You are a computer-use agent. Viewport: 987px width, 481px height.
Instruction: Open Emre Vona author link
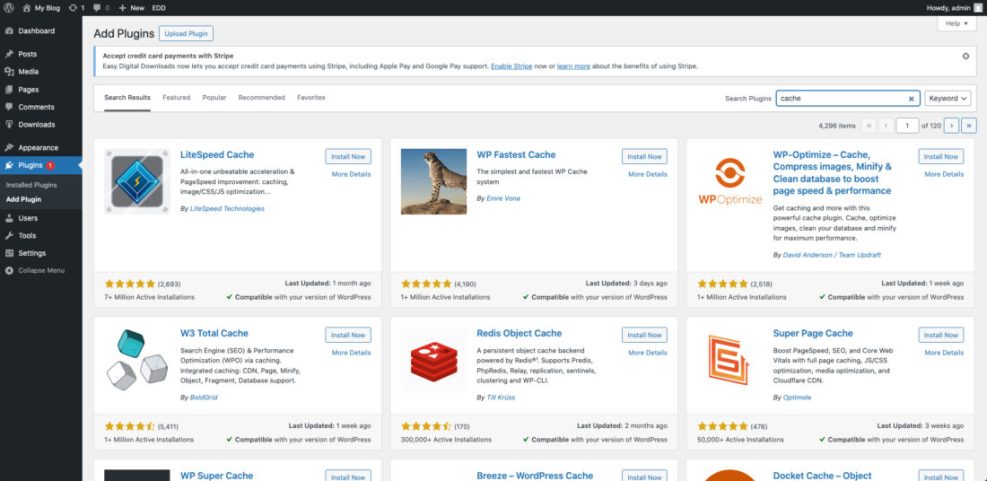(503, 198)
